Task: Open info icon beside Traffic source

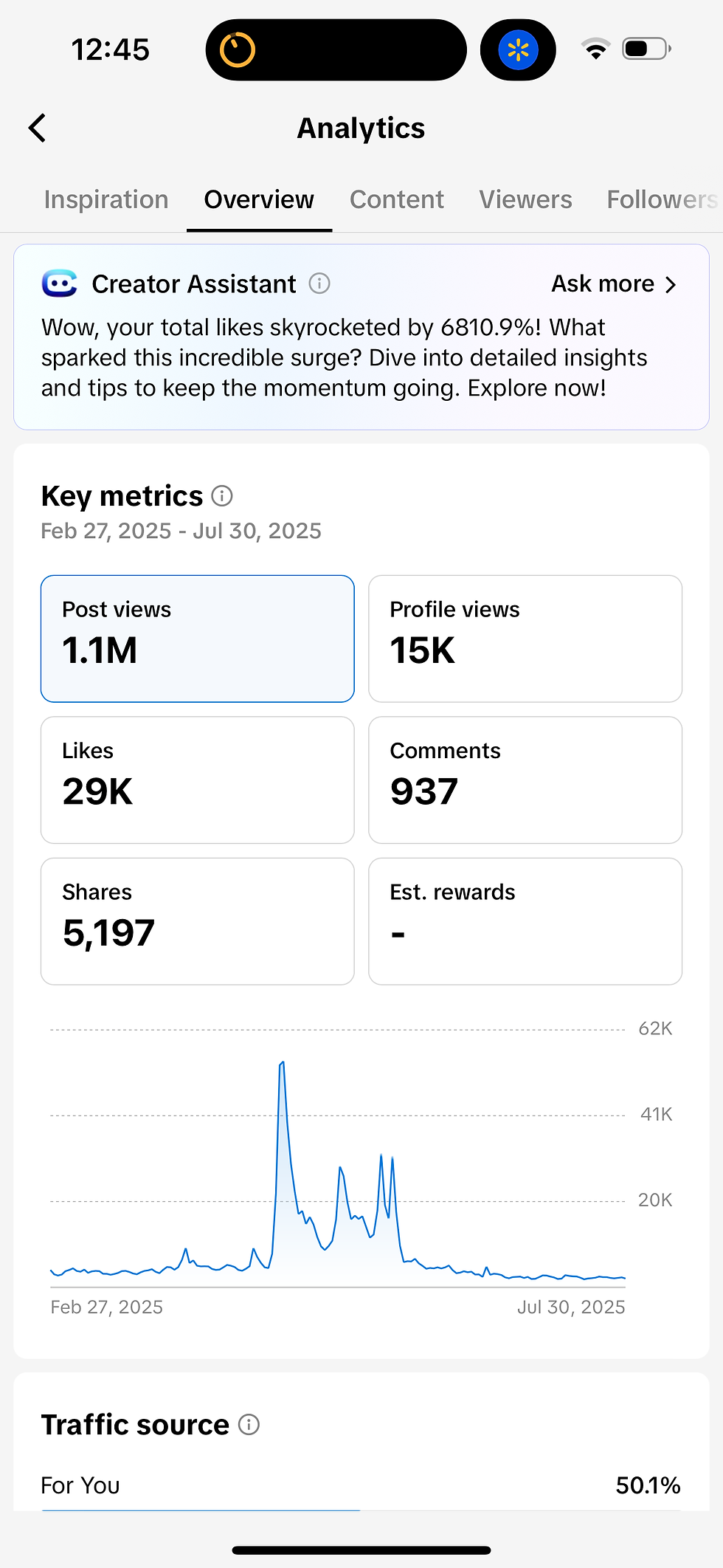Action: (x=249, y=1425)
